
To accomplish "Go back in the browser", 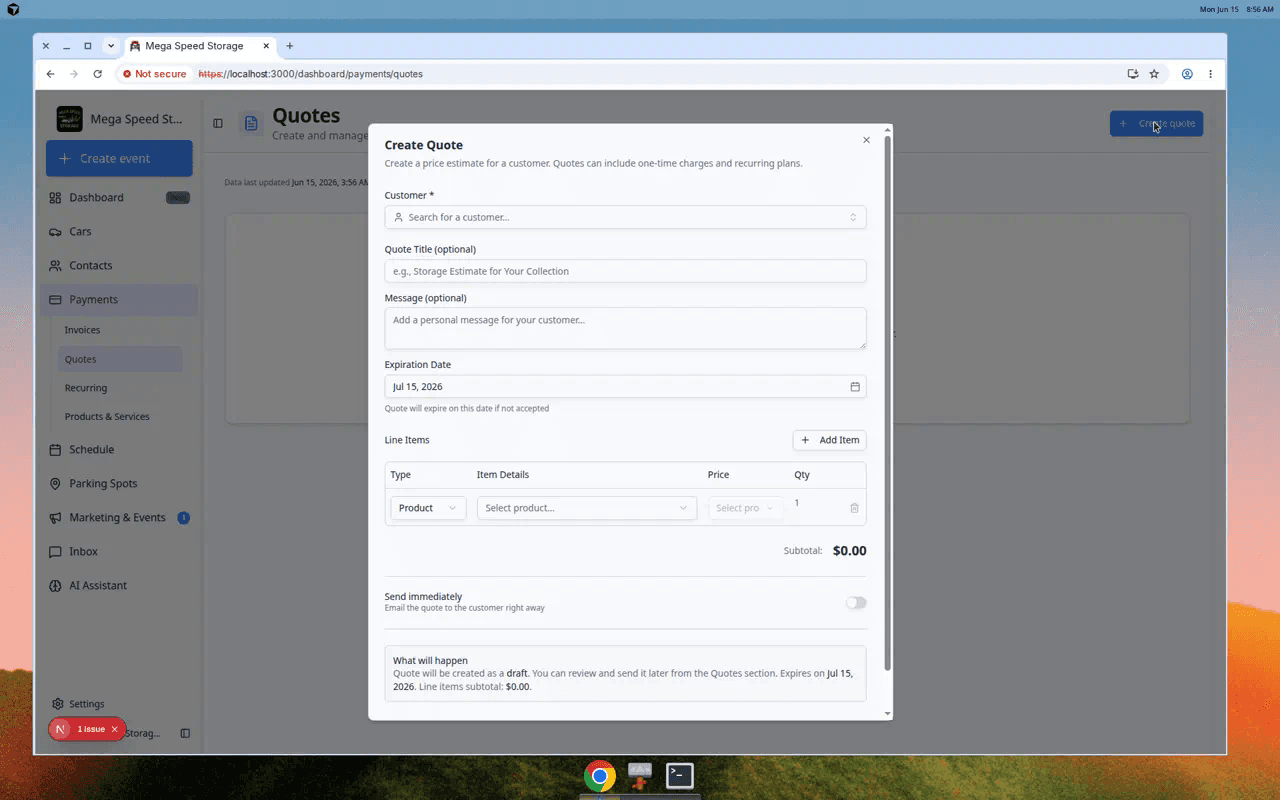I will (50, 74).
